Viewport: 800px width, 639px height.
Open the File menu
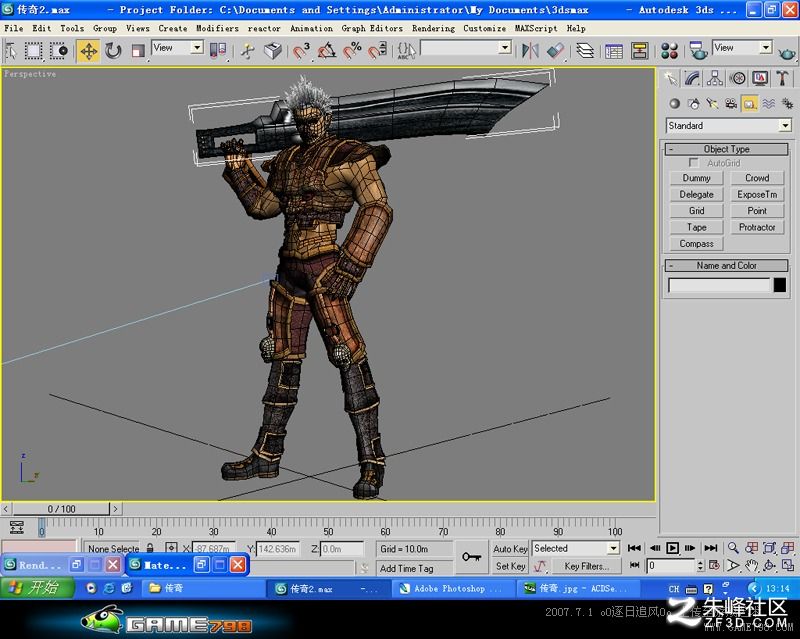(13, 28)
